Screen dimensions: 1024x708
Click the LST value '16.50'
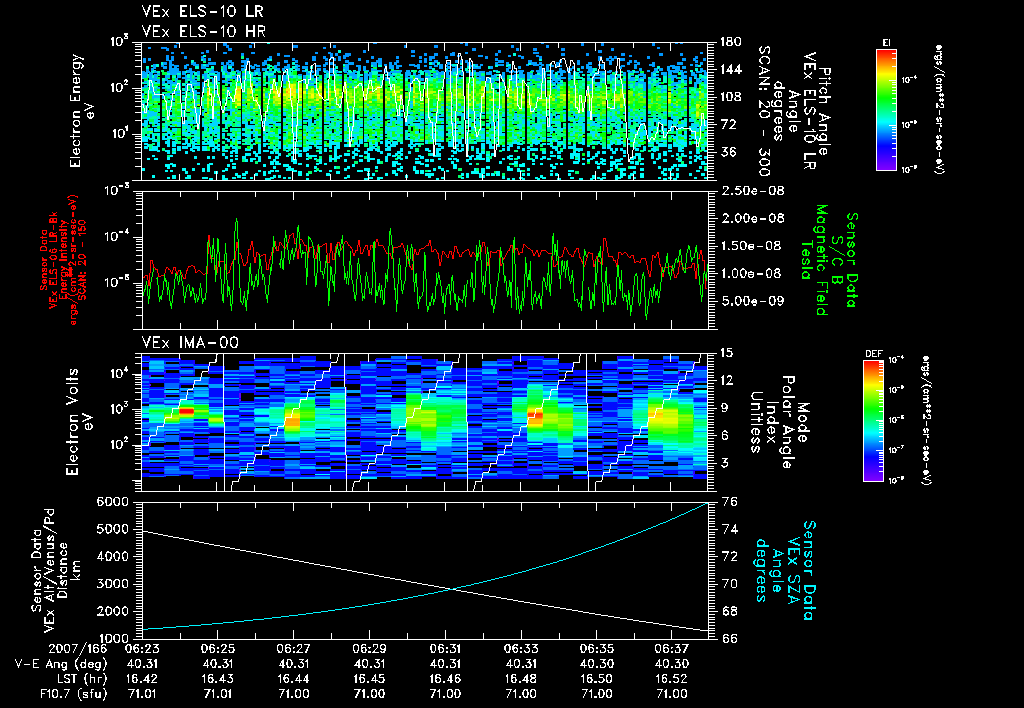596,679
